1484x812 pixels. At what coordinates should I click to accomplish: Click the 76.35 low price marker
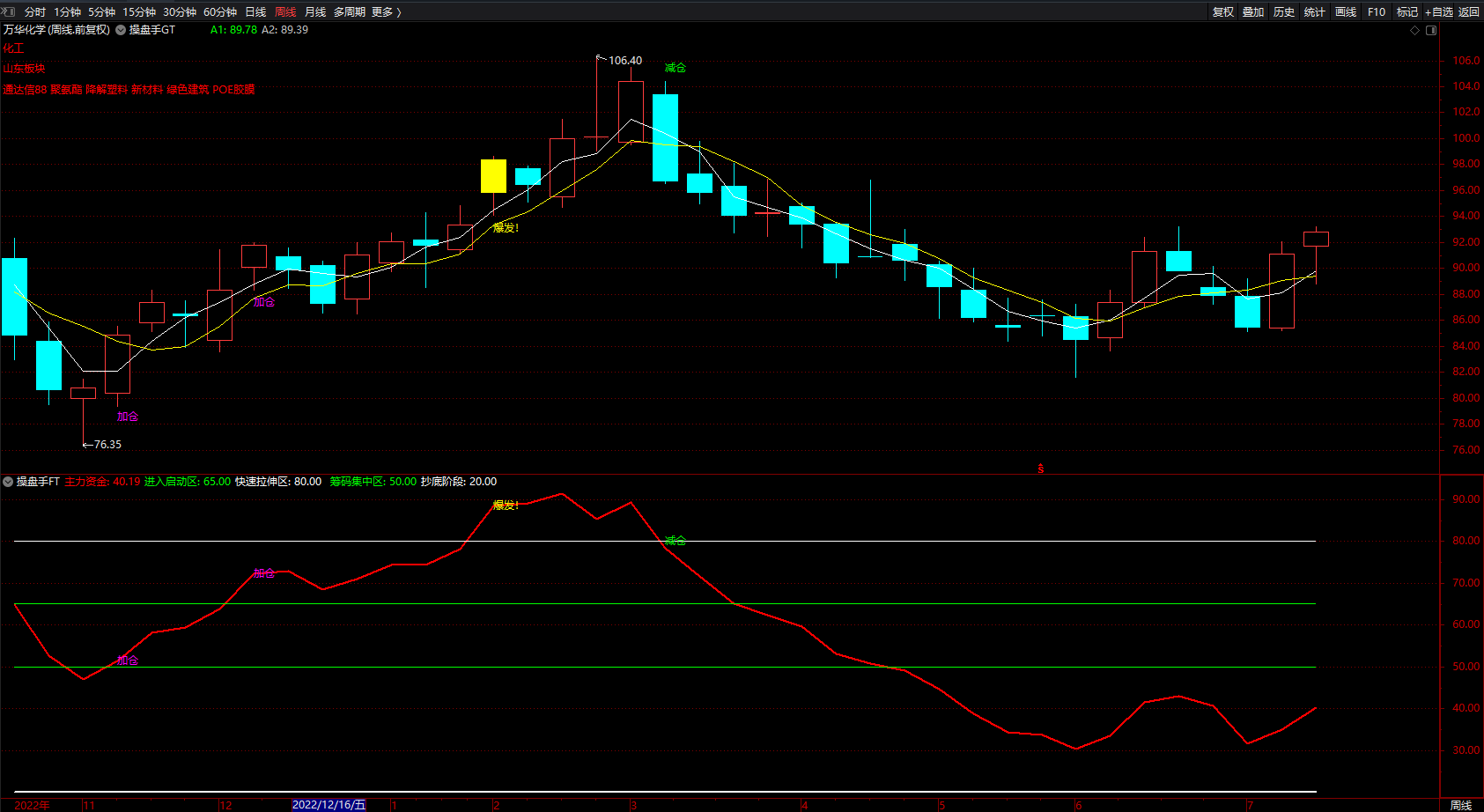[x=107, y=445]
